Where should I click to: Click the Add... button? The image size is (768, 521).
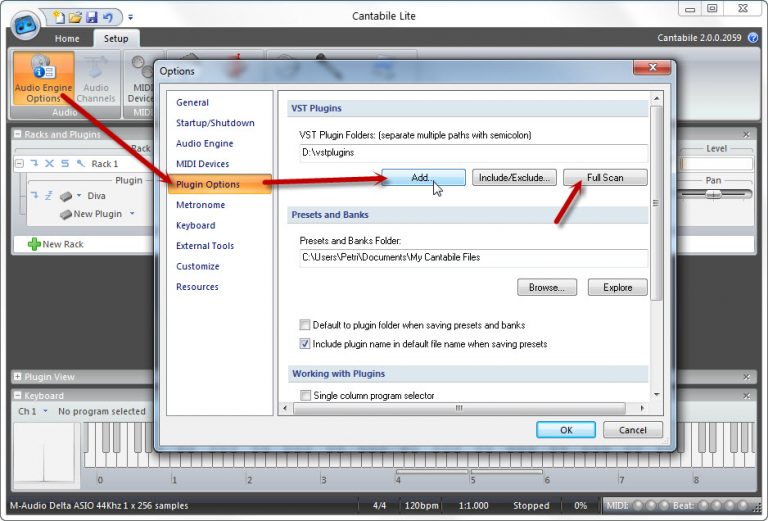[x=423, y=177]
